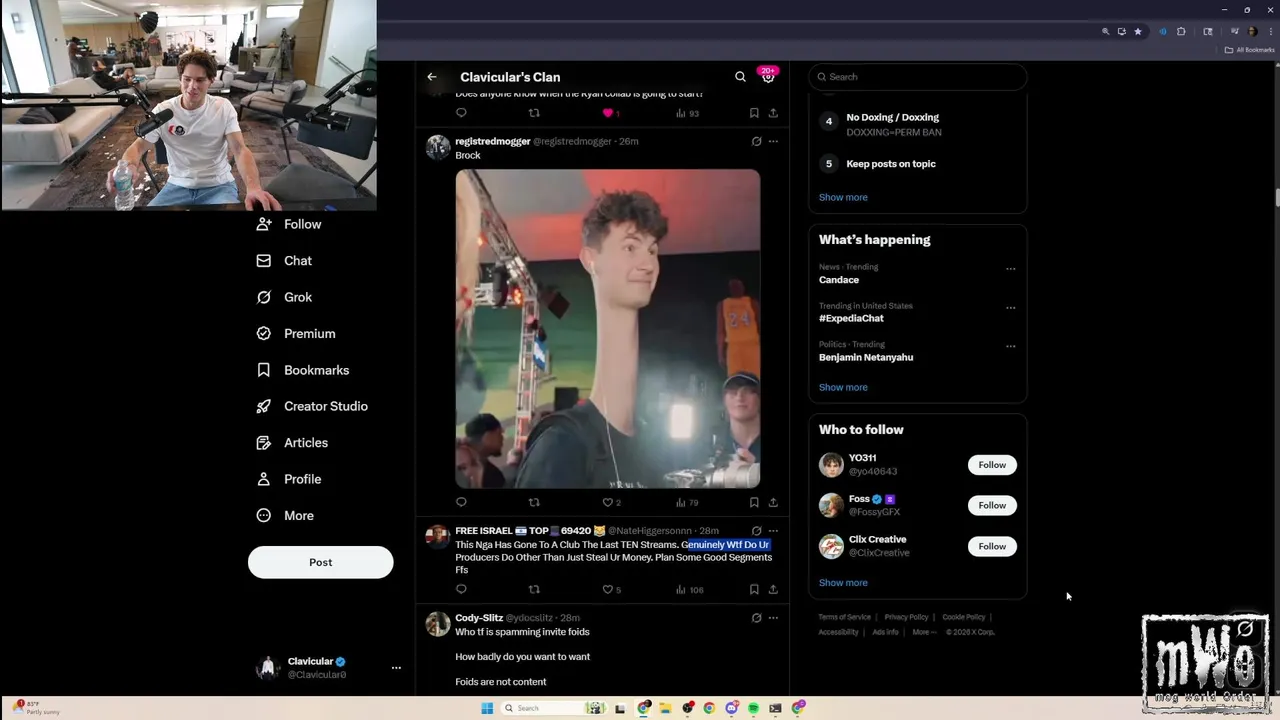Image resolution: width=1280 pixels, height=720 pixels.
Task: Open options for Benjamin Netanyahu trend
Action: click(x=1010, y=347)
